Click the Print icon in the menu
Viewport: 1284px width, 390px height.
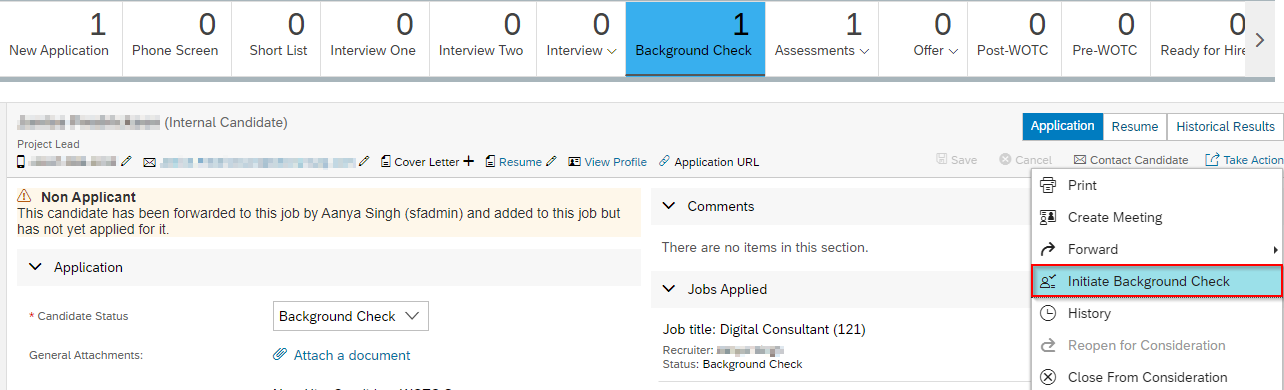(1048, 185)
